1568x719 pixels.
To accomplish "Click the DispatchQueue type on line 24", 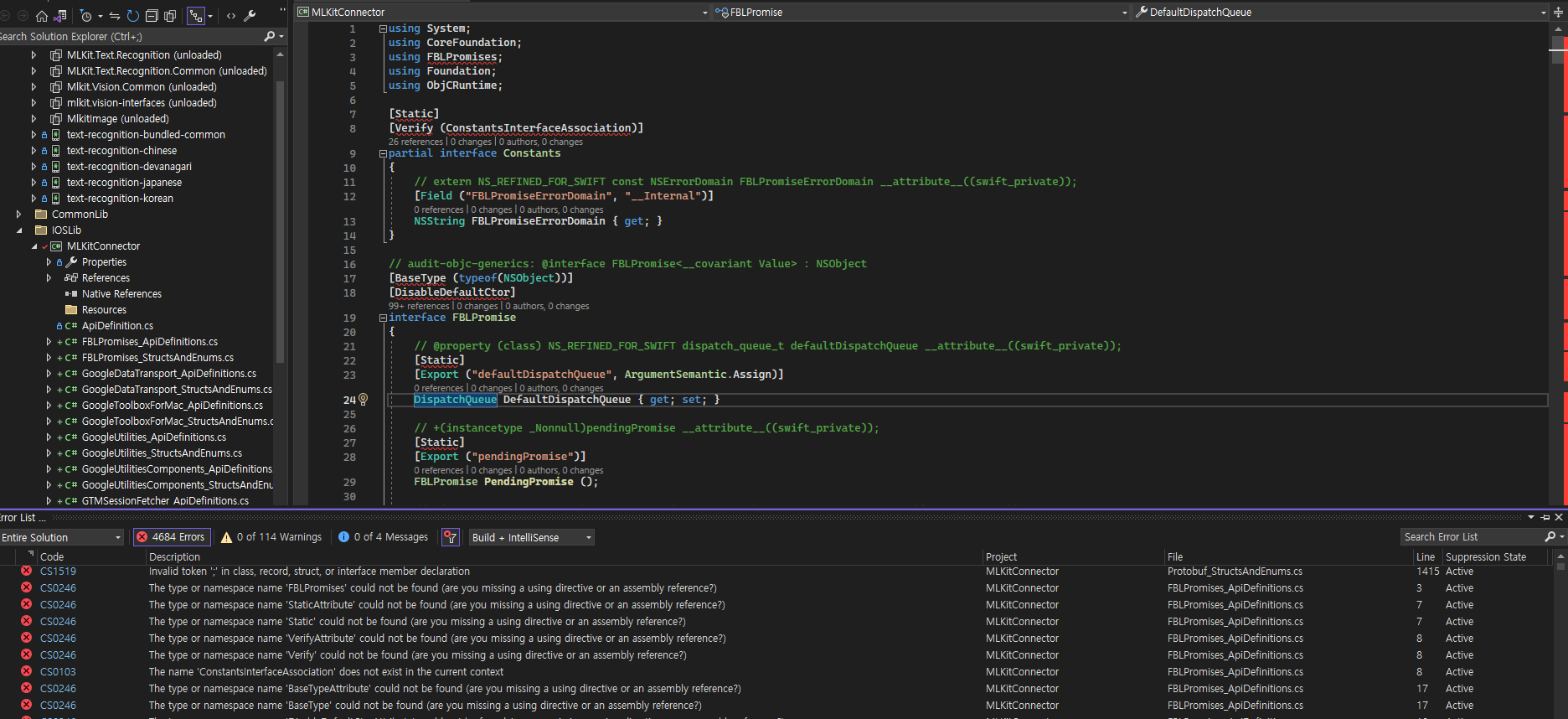I will pos(455,400).
